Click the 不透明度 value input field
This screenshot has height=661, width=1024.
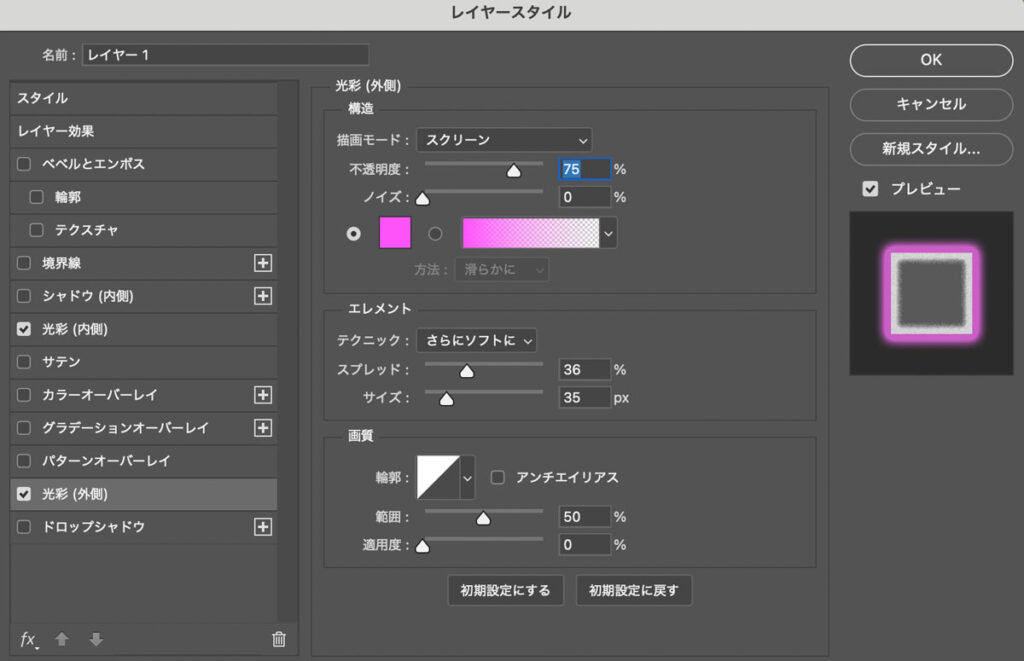tap(585, 168)
